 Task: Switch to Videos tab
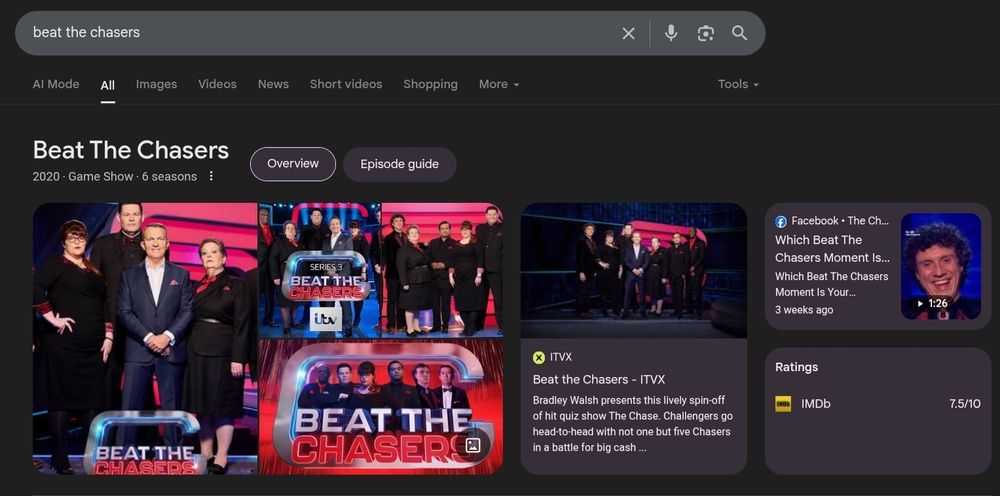coord(217,84)
